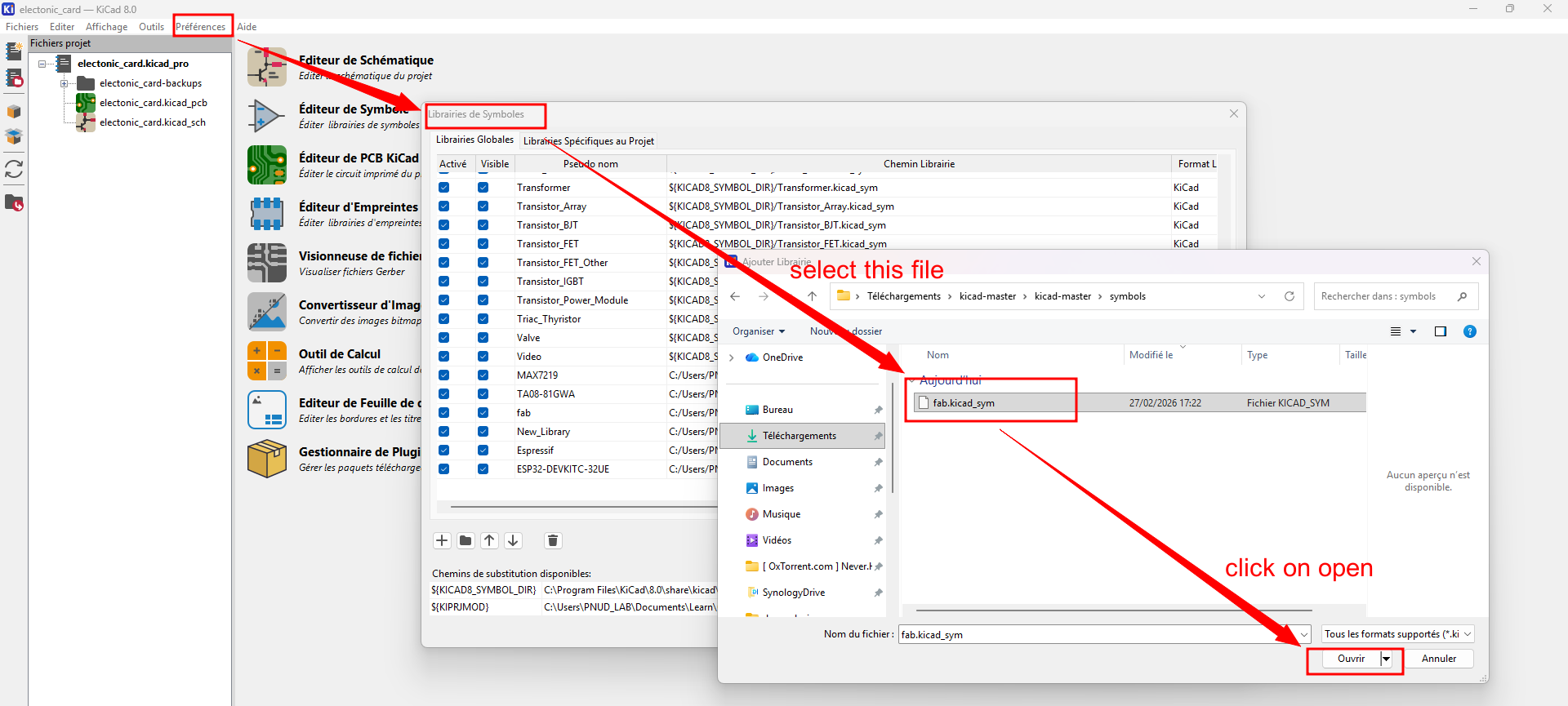
Task: Click the archive project box icon in left toolbar
Action: click(x=14, y=112)
